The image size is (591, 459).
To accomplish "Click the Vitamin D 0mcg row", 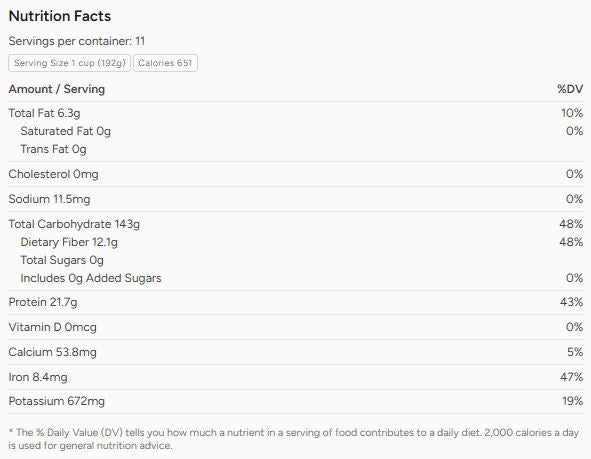I will point(296,327).
